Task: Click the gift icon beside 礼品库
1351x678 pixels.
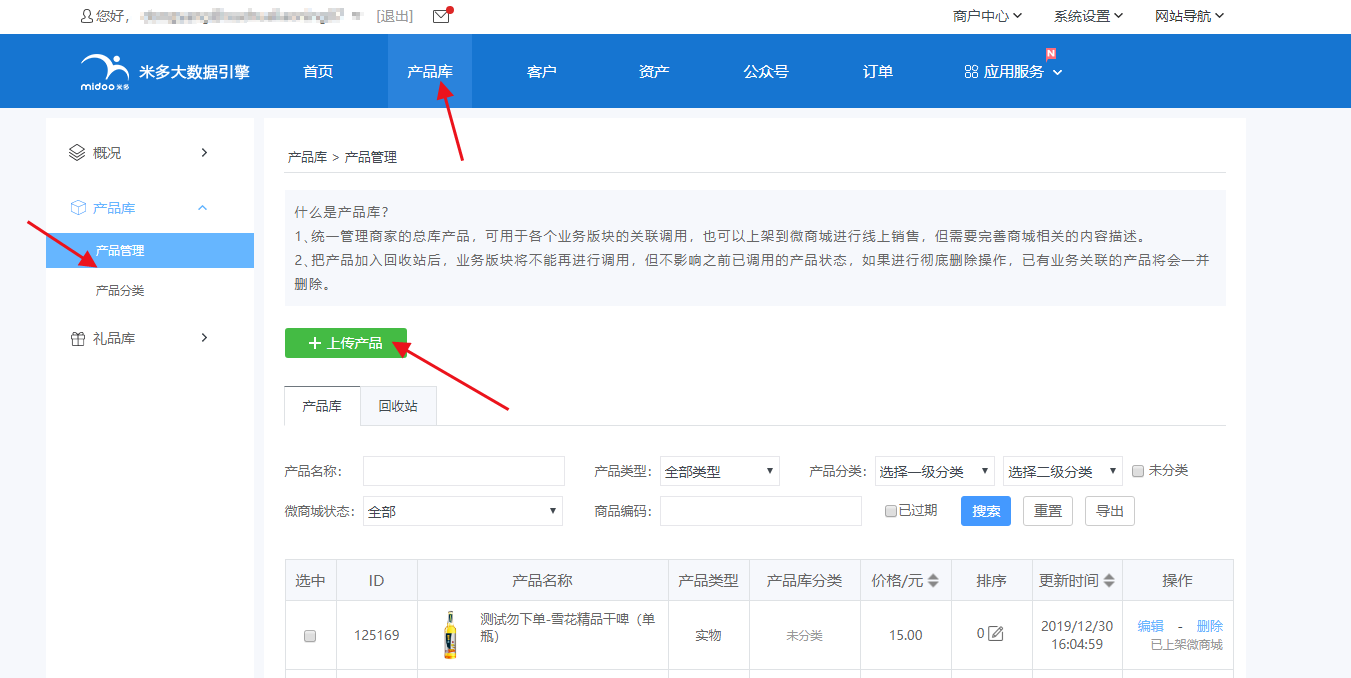Action: click(x=77, y=339)
